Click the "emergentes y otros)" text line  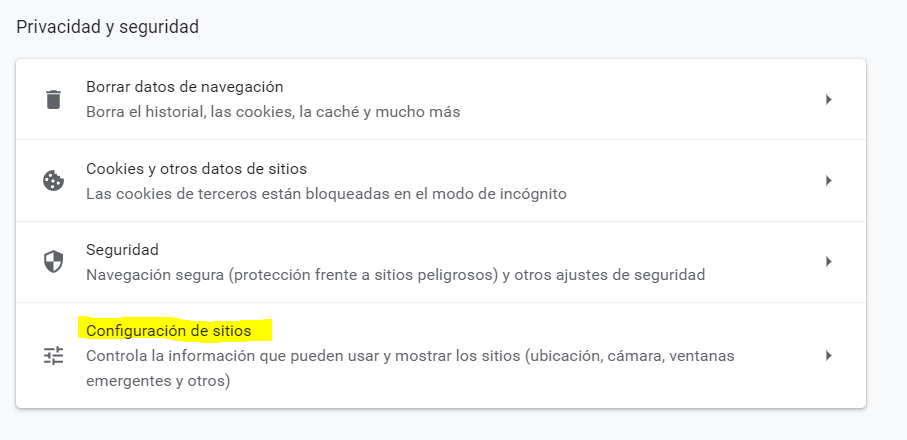(158, 381)
